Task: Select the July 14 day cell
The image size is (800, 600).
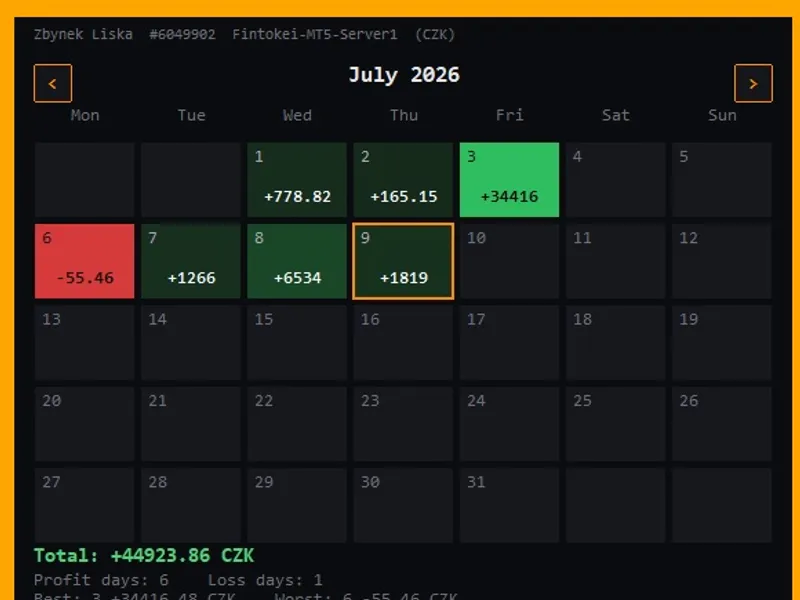Action: (x=191, y=343)
